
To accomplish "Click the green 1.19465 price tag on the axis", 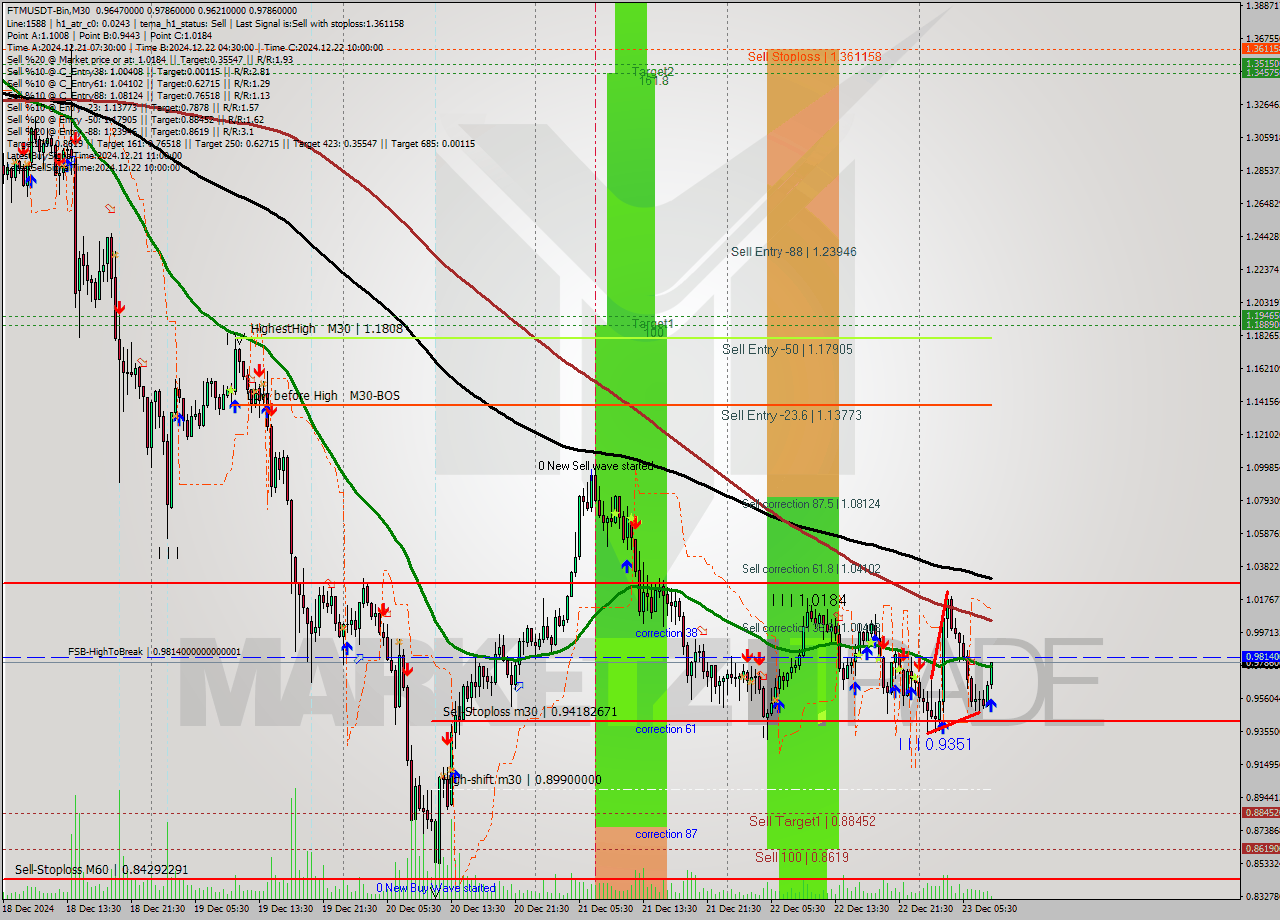I will (x=1260, y=315).
